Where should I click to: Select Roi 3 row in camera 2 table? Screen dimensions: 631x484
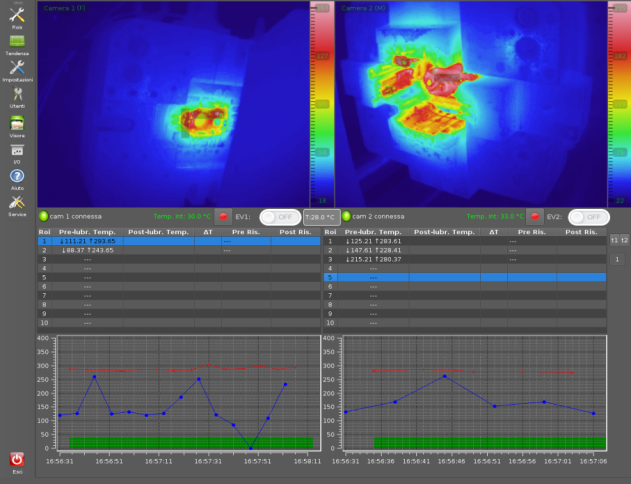465,259
